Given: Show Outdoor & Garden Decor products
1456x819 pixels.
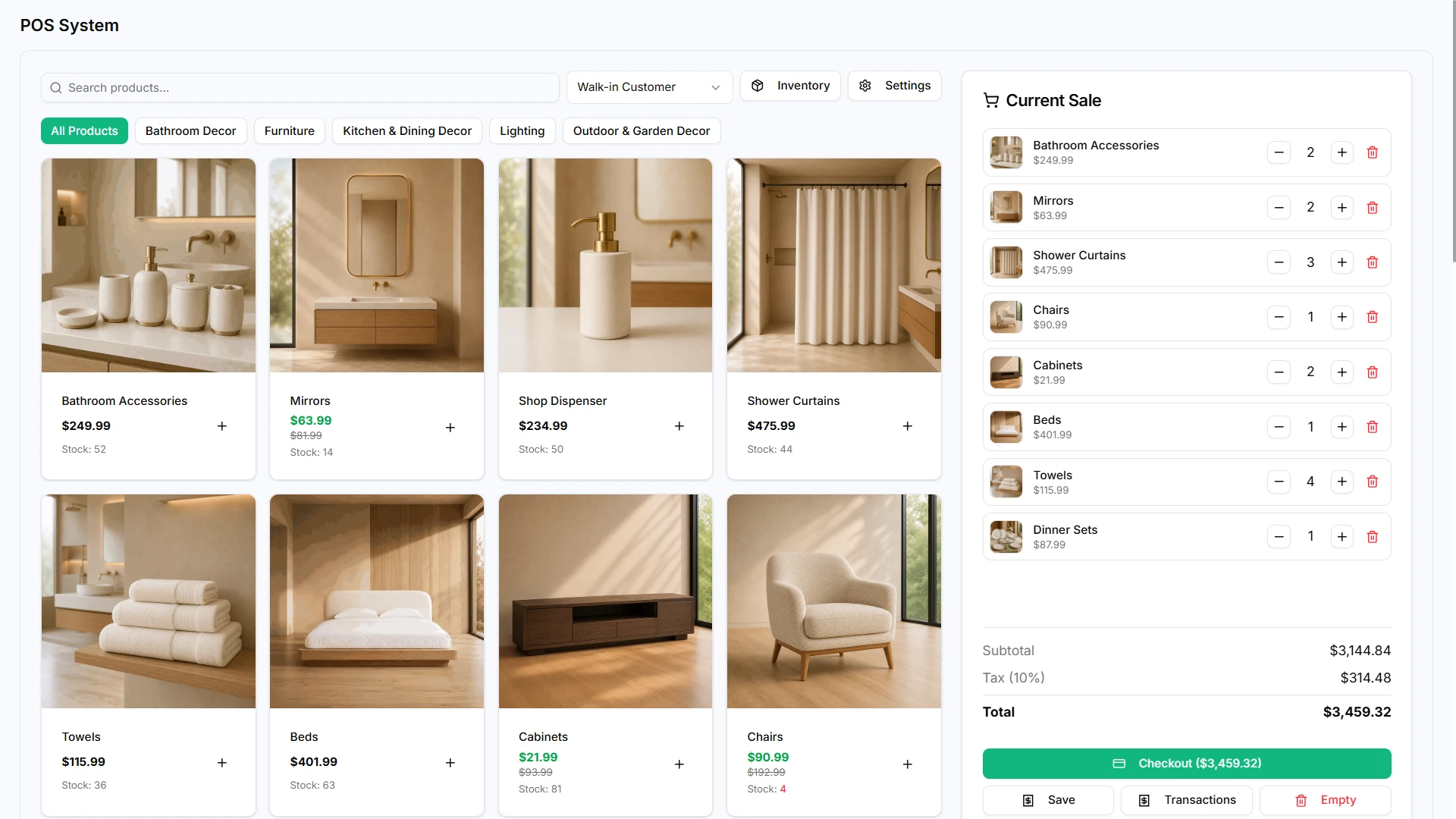Looking at the screenshot, I should pos(642,131).
